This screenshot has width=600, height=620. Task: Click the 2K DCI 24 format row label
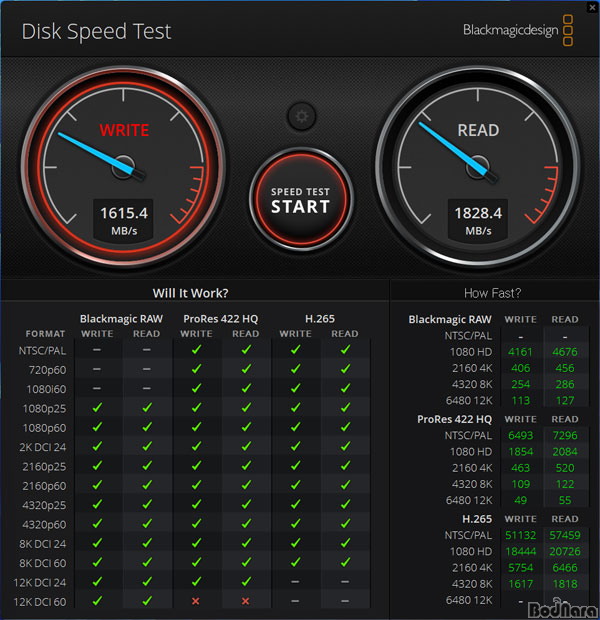coord(43,447)
